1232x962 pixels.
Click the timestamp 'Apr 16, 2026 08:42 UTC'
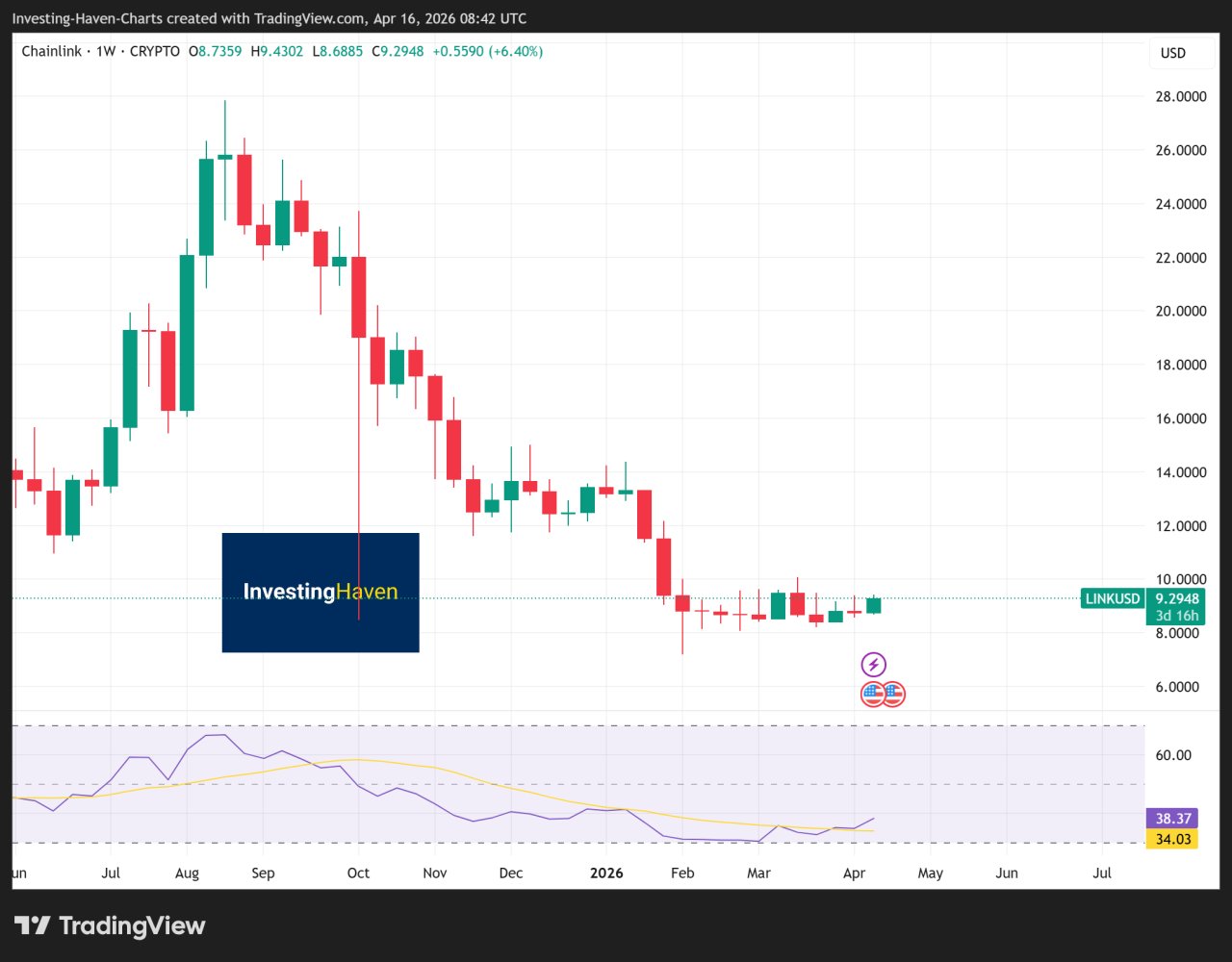pos(451,18)
